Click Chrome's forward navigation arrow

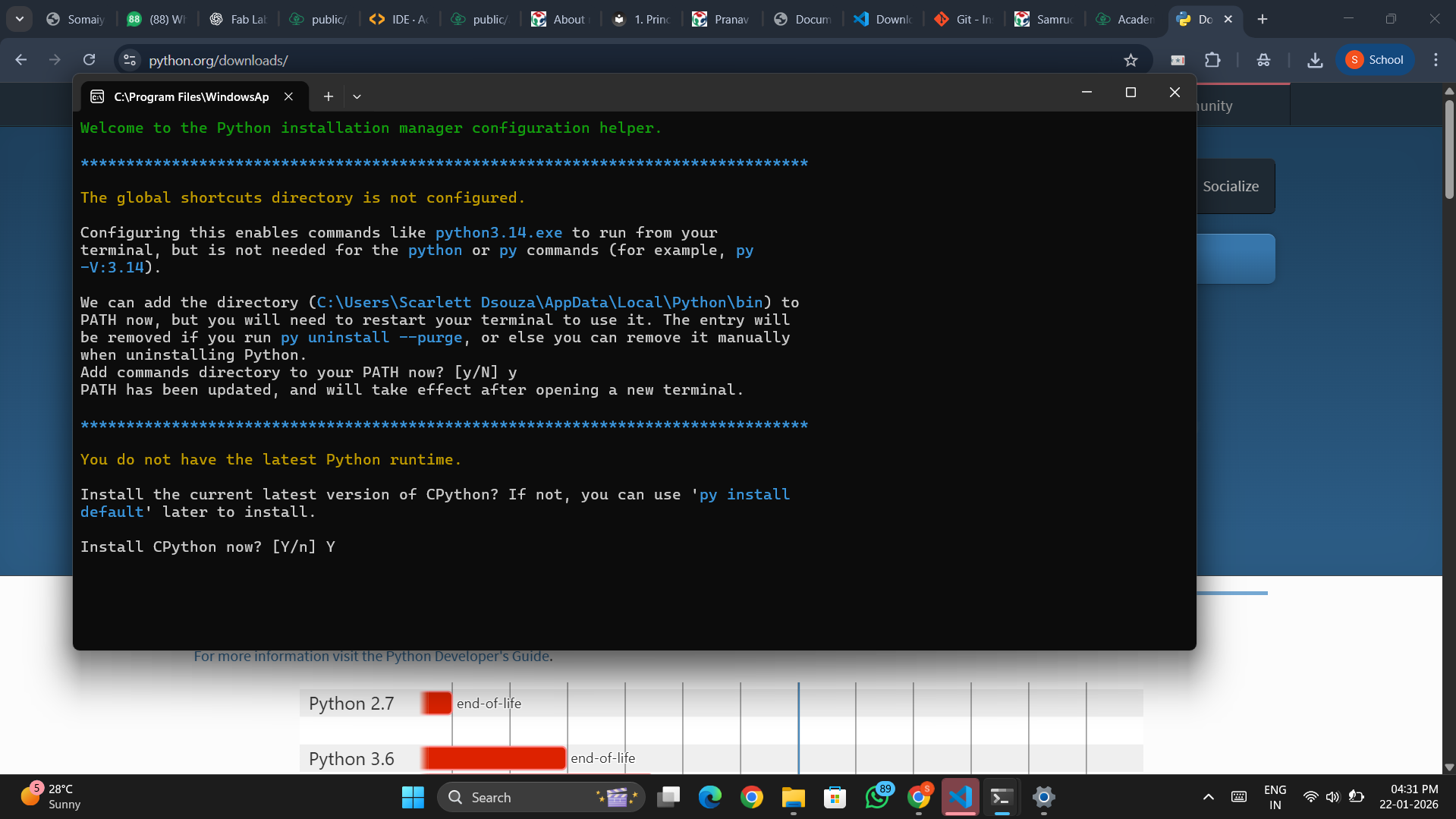pyautogui.click(x=55, y=60)
